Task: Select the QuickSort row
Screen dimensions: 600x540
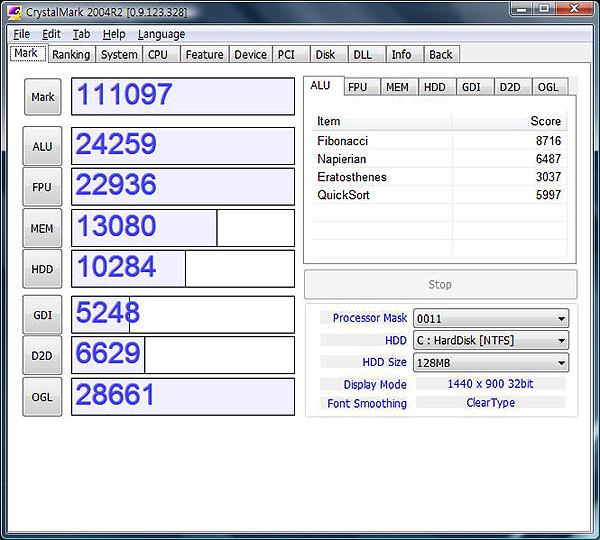Action: (439, 194)
